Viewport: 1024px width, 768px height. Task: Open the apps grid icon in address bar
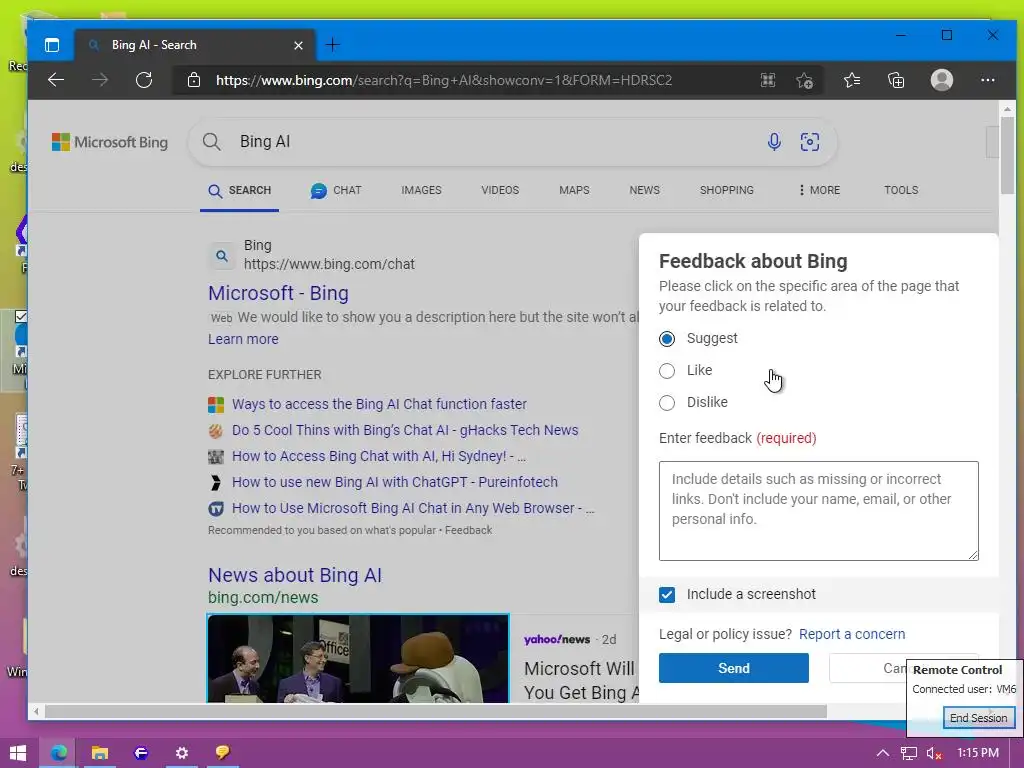click(x=768, y=80)
